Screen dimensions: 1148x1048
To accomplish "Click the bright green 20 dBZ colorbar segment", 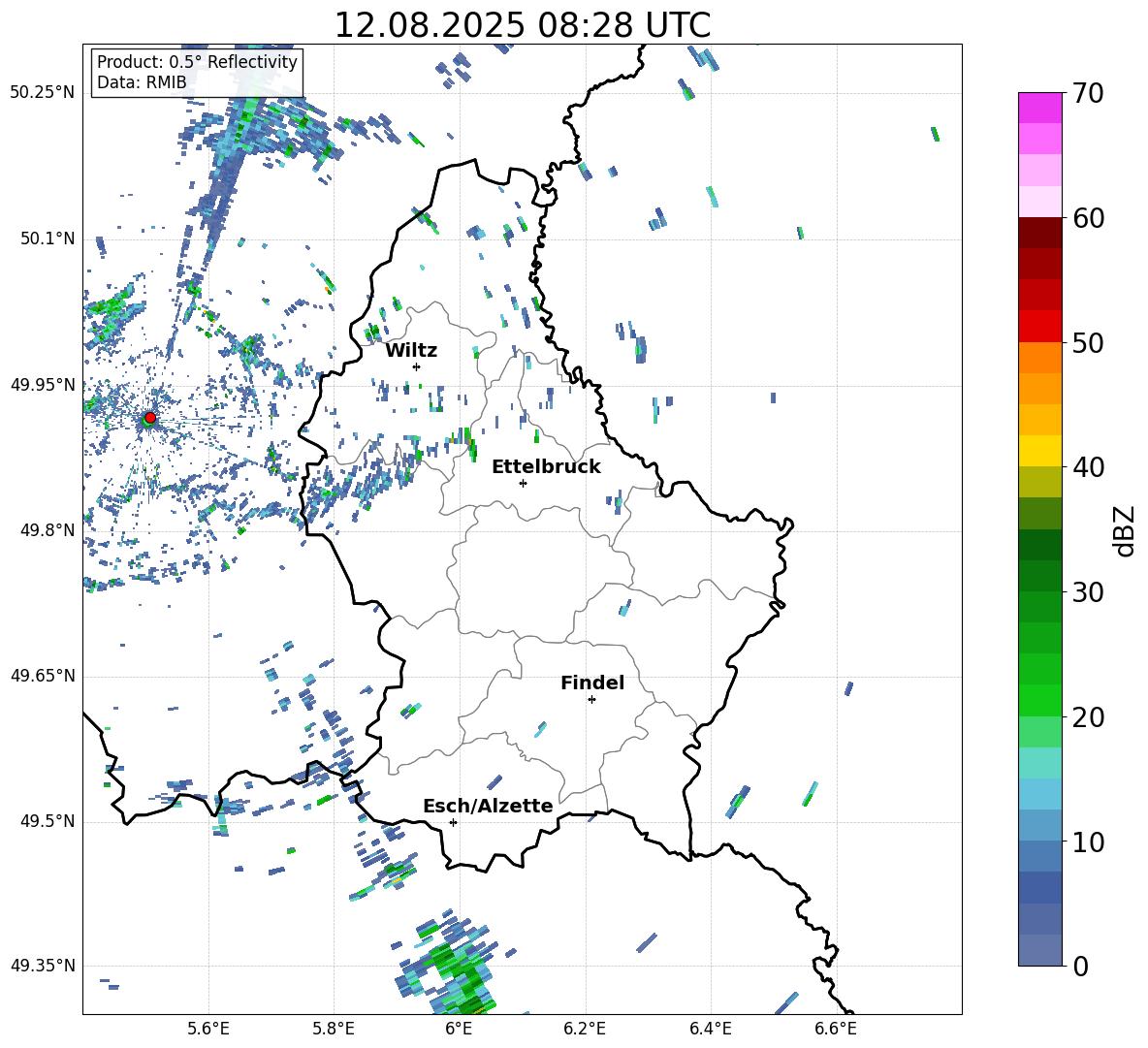I will [x=1039, y=700].
